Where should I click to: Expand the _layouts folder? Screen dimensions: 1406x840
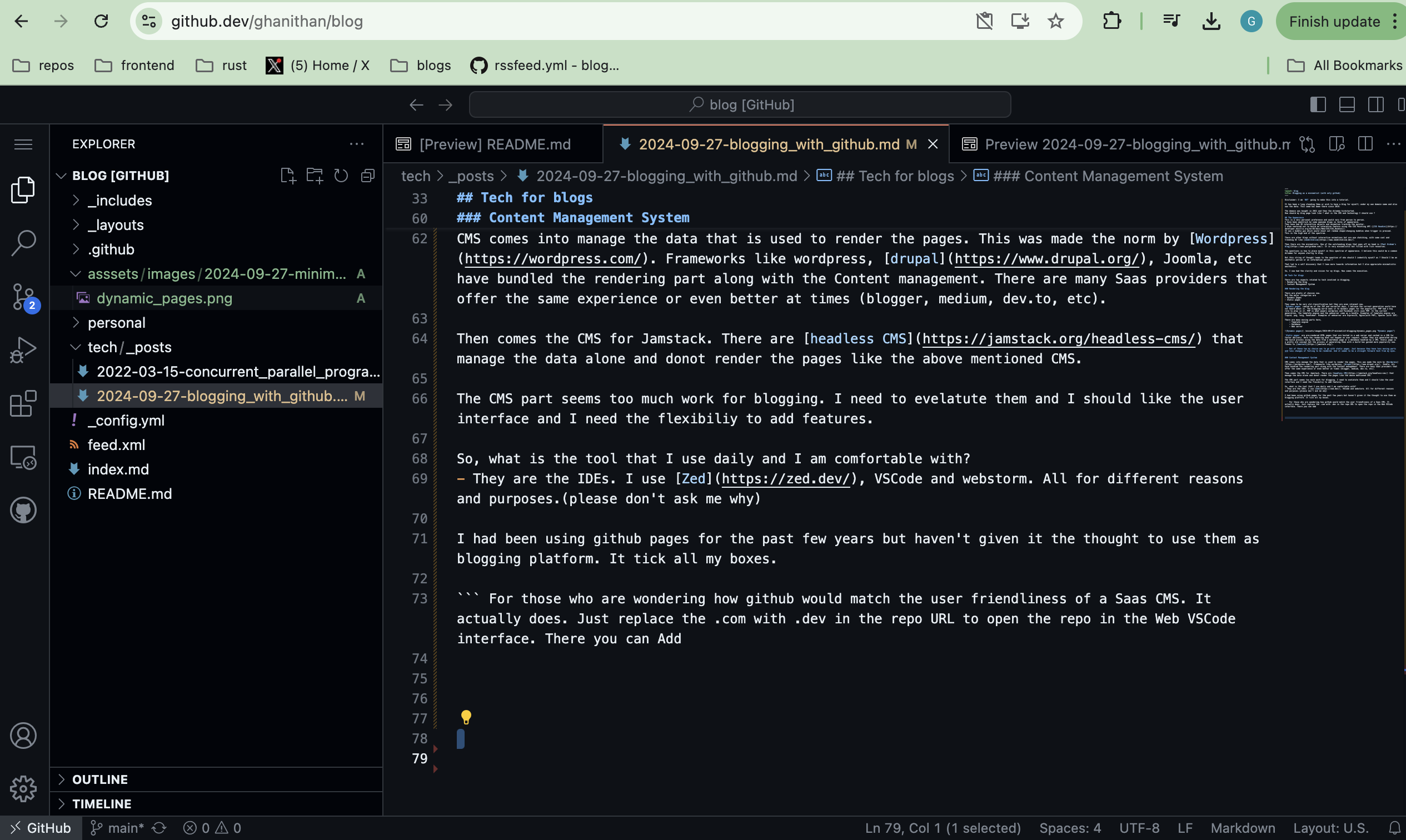[x=216, y=224]
